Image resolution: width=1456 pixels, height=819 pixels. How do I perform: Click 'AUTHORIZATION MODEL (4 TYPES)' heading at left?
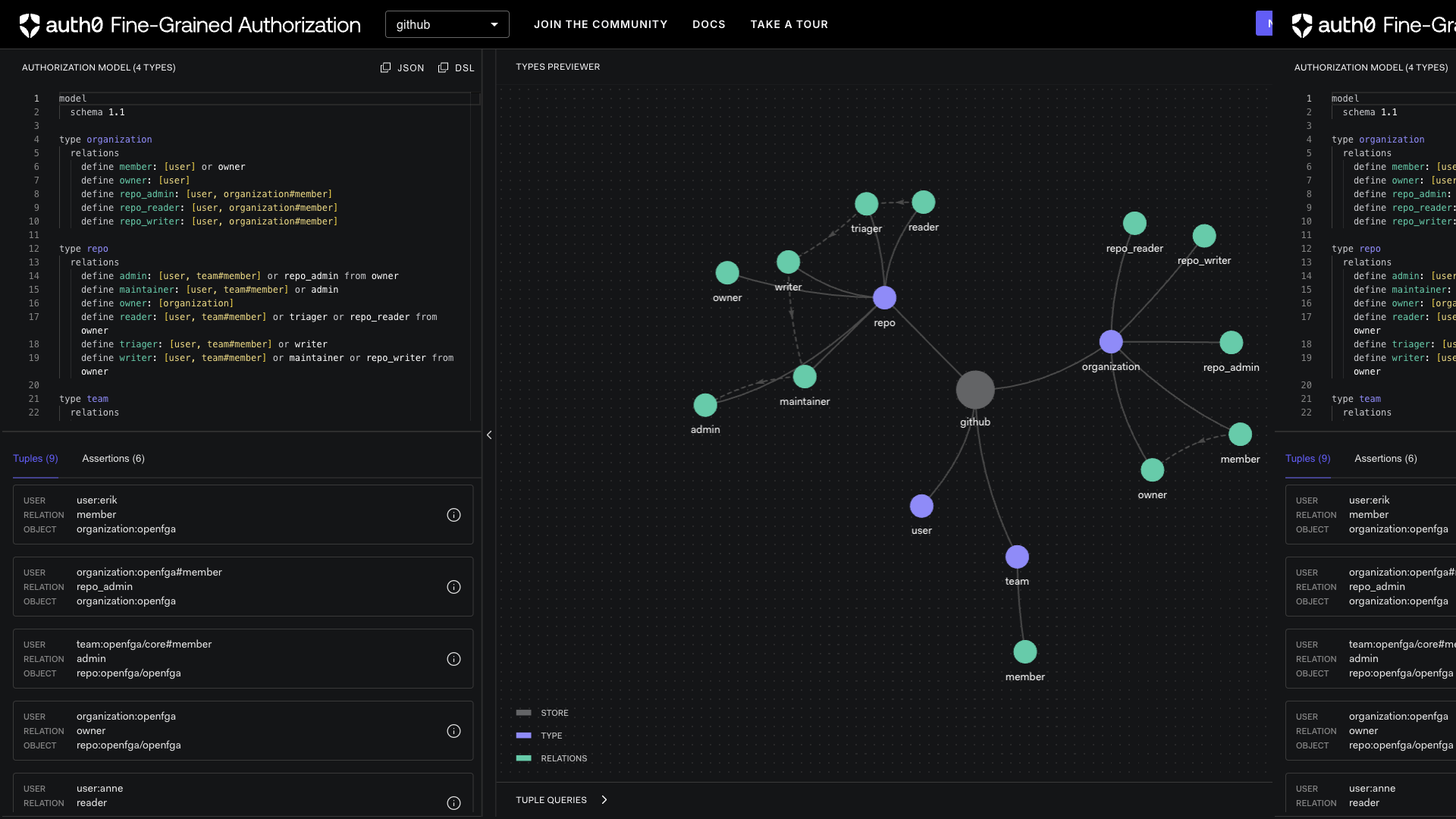[99, 67]
